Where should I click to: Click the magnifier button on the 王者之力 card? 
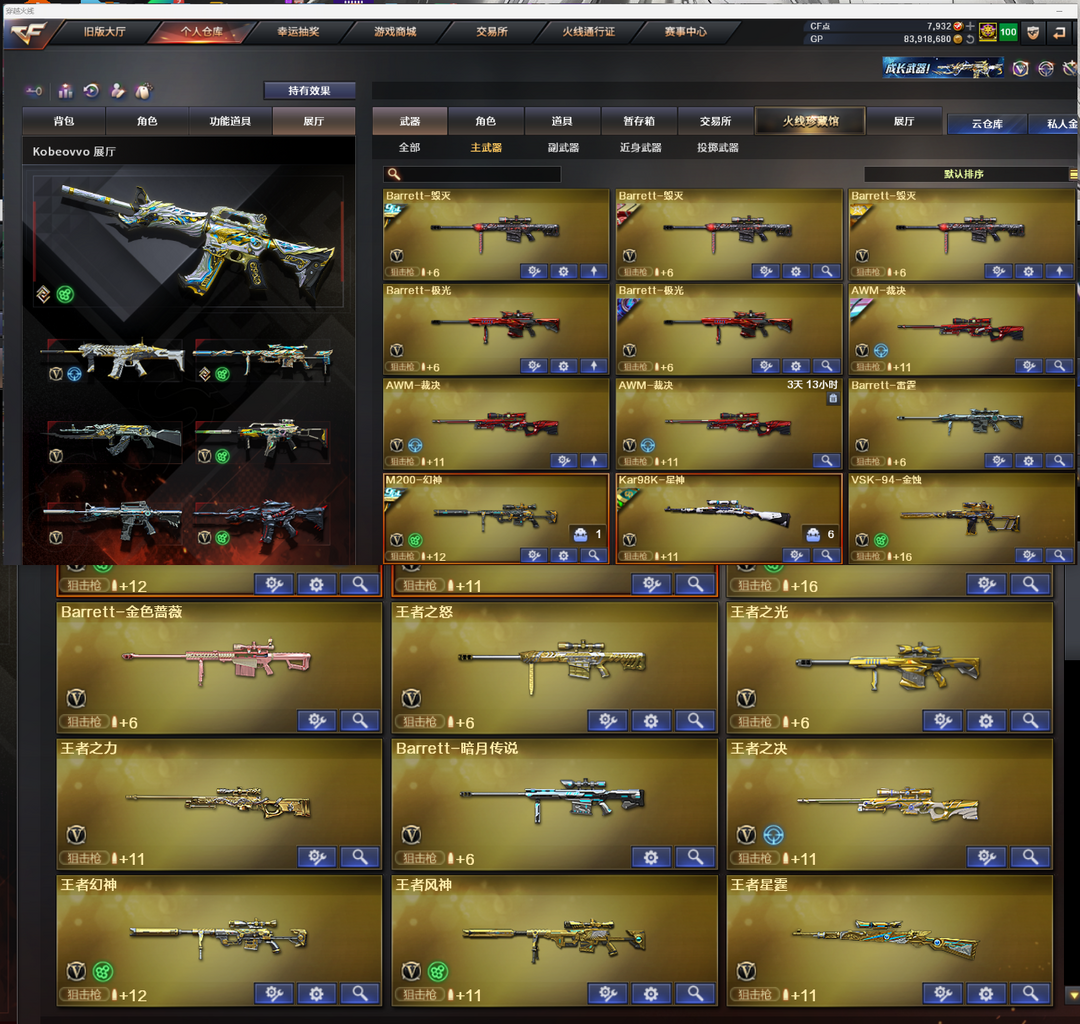[x=360, y=857]
